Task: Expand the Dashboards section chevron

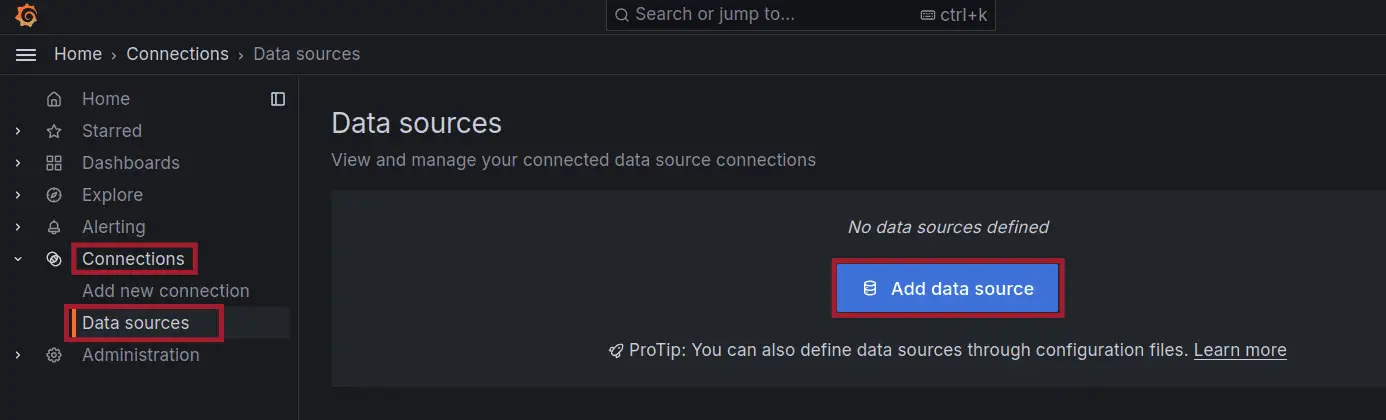Action: [x=18, y=163]
